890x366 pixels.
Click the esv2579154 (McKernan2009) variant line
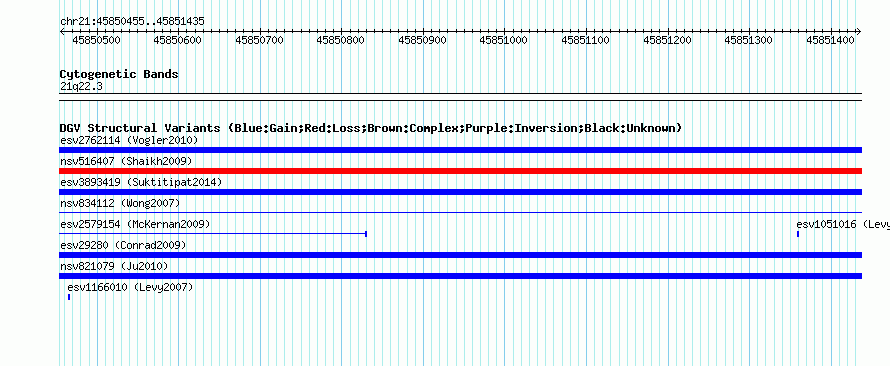pos(213,234)
